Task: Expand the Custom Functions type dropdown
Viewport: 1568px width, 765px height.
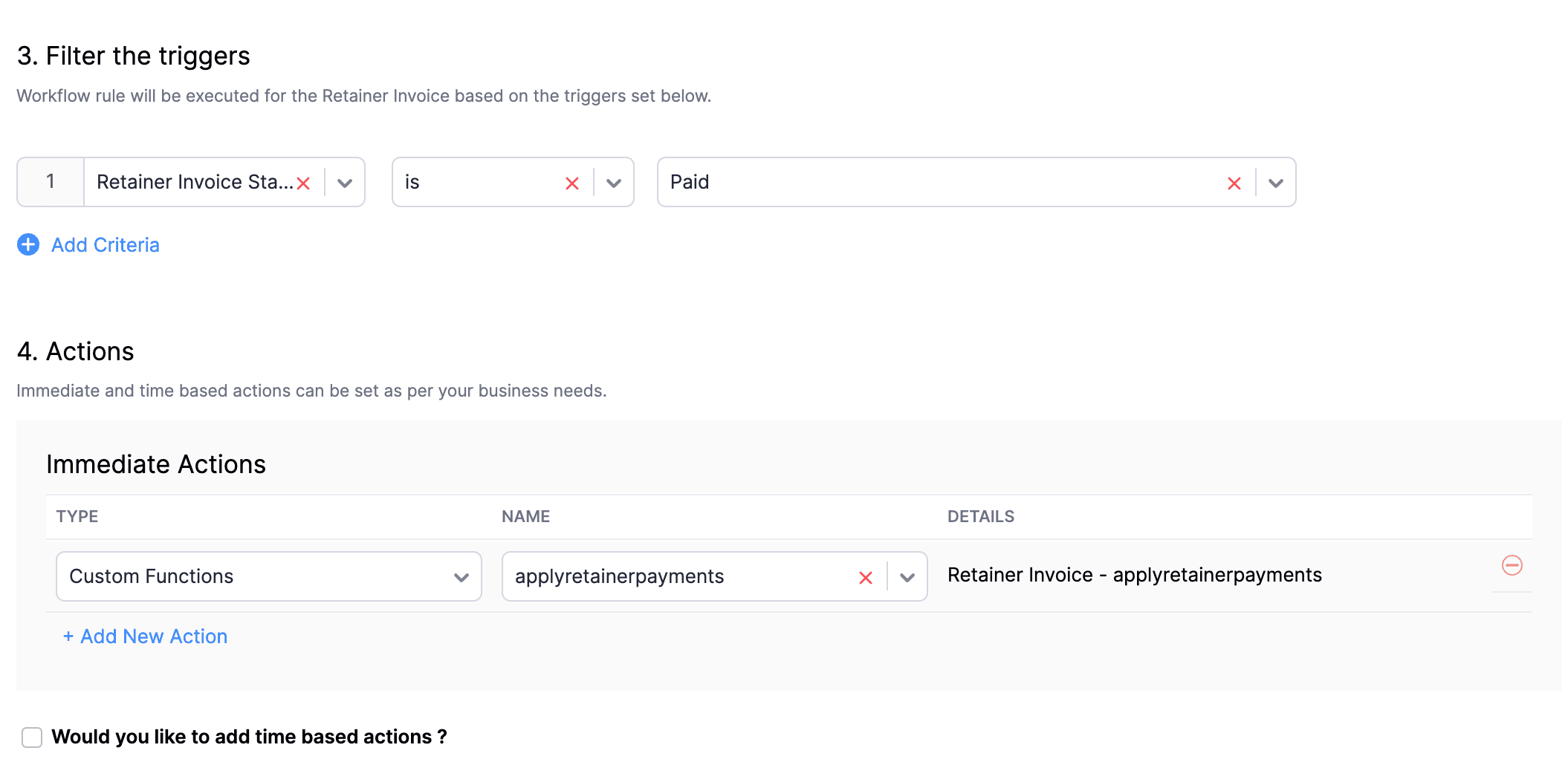Action: [461, 577]
